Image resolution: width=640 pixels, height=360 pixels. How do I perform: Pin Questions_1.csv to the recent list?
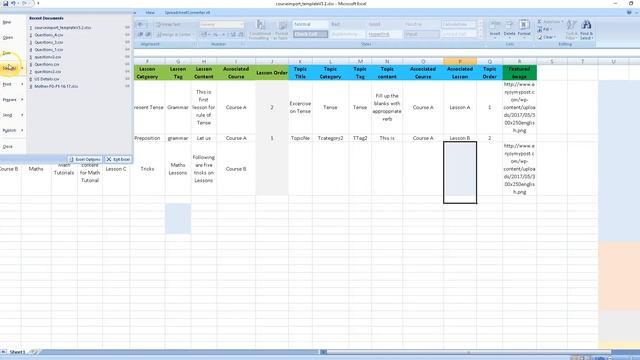click(x=127, y=50)
